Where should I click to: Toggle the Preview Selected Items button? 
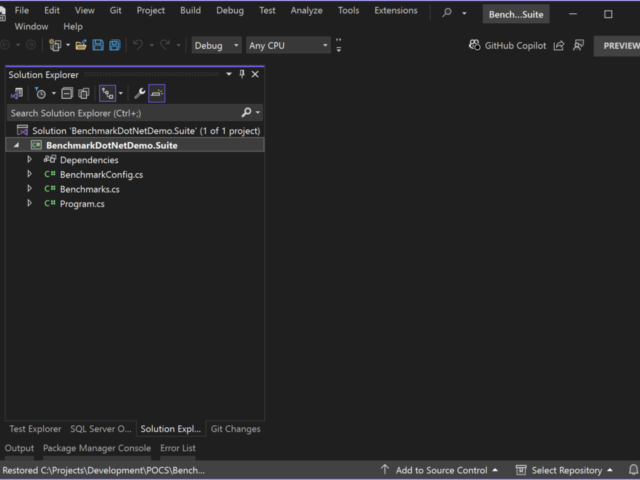click(157, 93)
